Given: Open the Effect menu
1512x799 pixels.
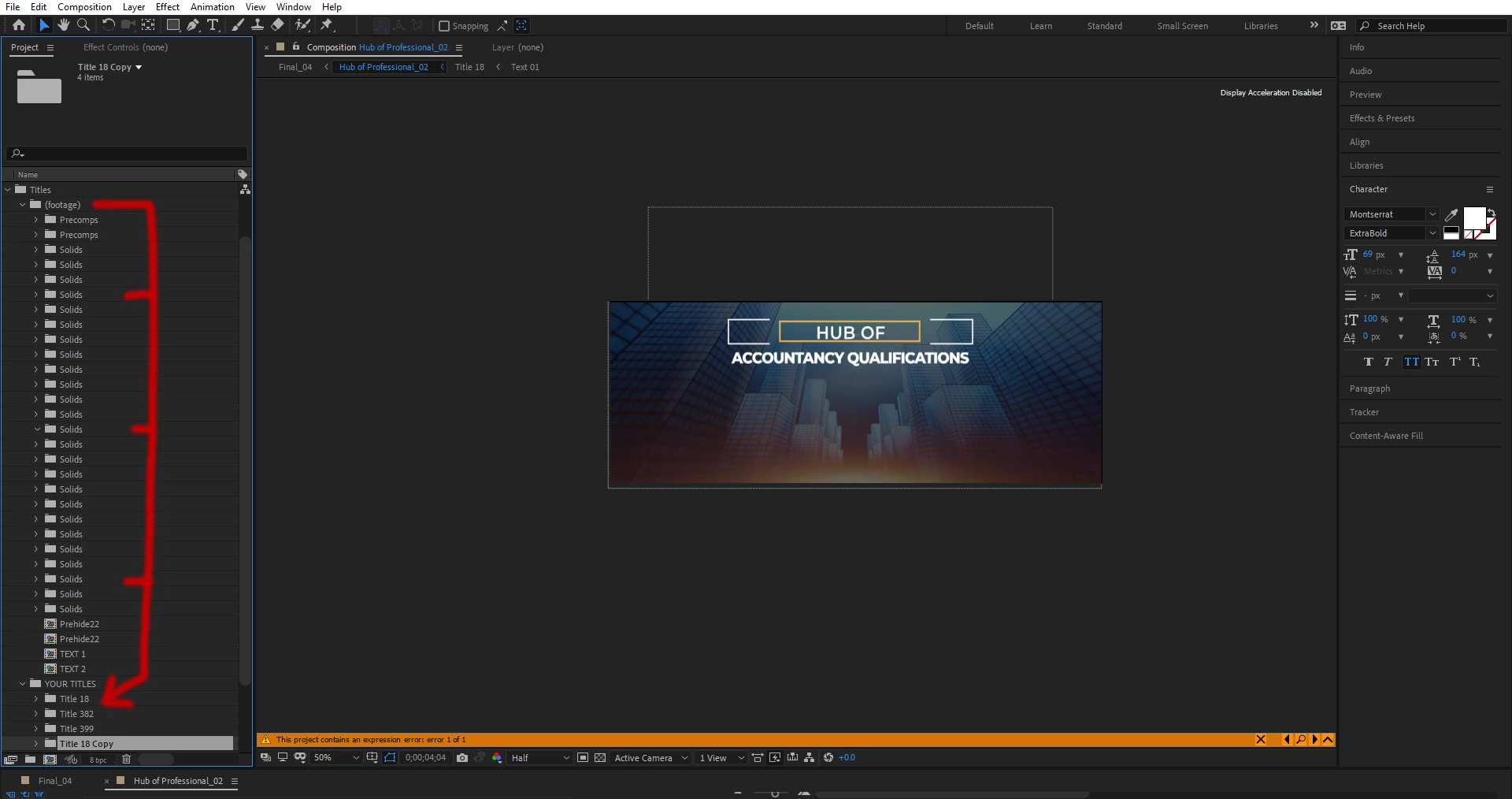Looking at the screenshot, I should click(168, 7).
